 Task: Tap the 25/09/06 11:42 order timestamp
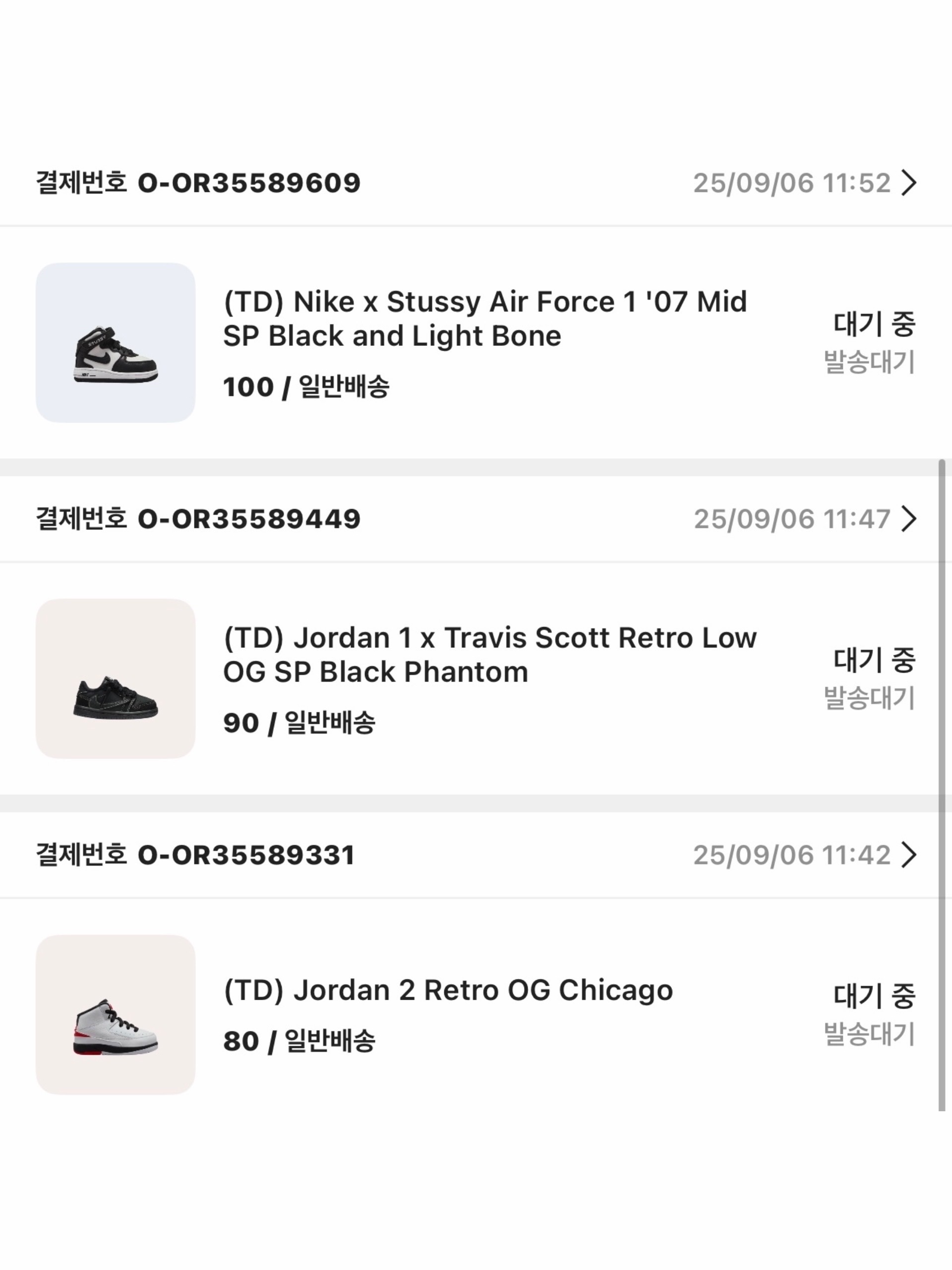pos(791,855)
